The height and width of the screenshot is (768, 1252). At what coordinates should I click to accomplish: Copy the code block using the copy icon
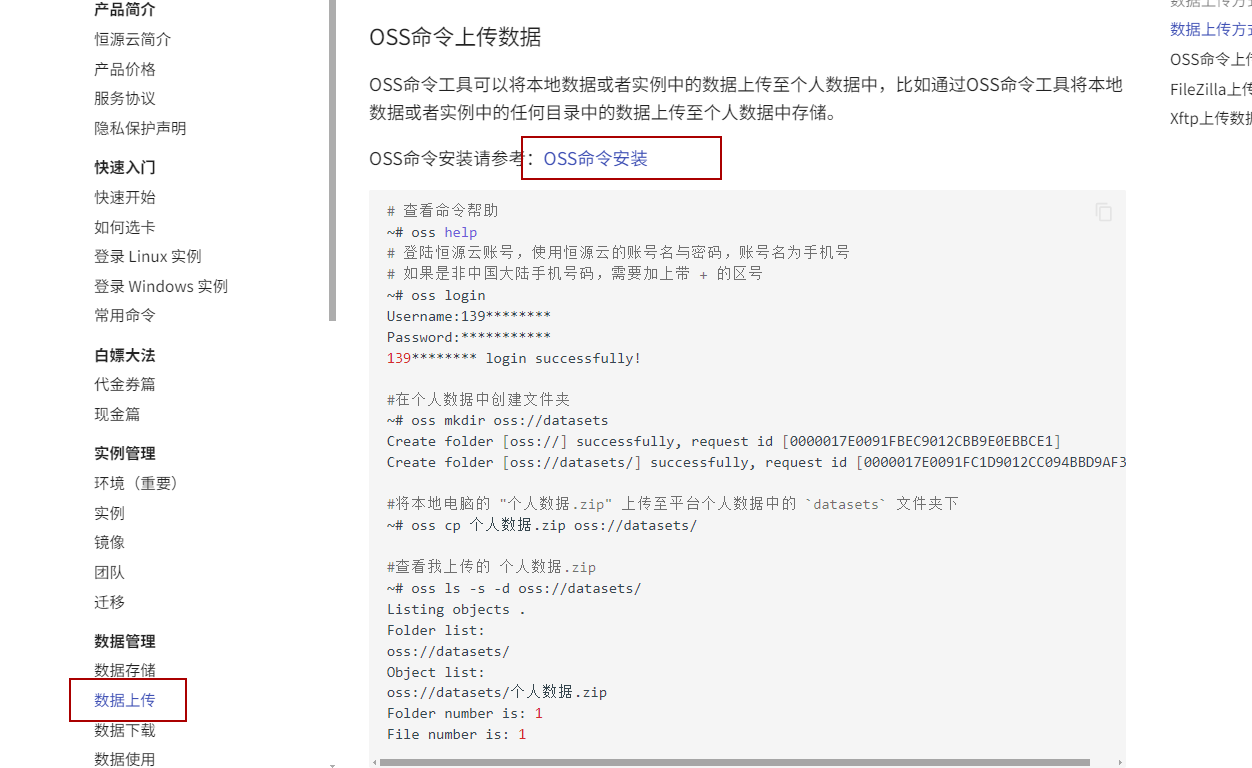[x=1103, y=212]
